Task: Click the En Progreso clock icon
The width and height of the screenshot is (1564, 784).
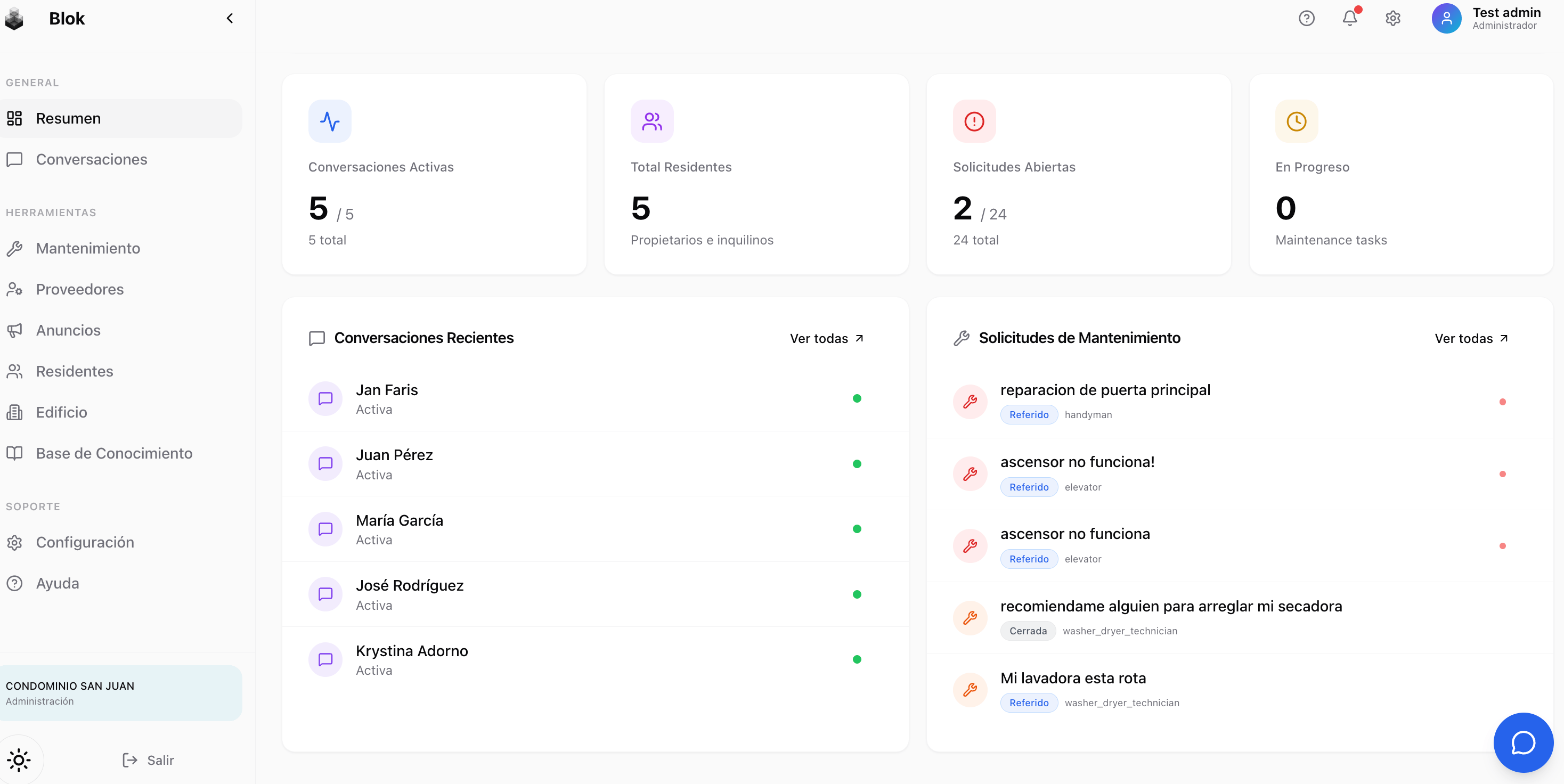Action: (1296, 121)
